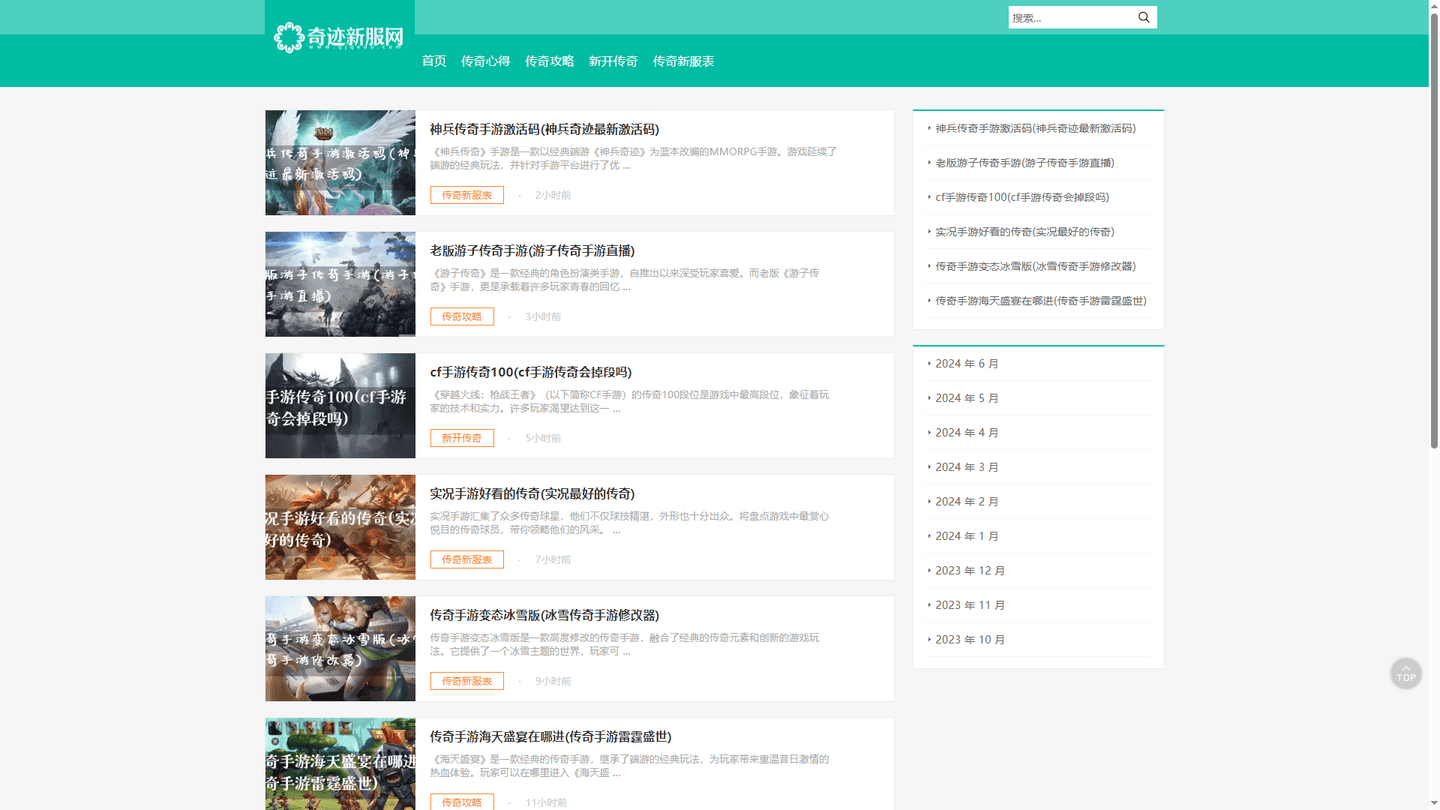1440x810 pixels.
Task: Open the 传奇新服表 navigation item
Action: click(683, 61)
